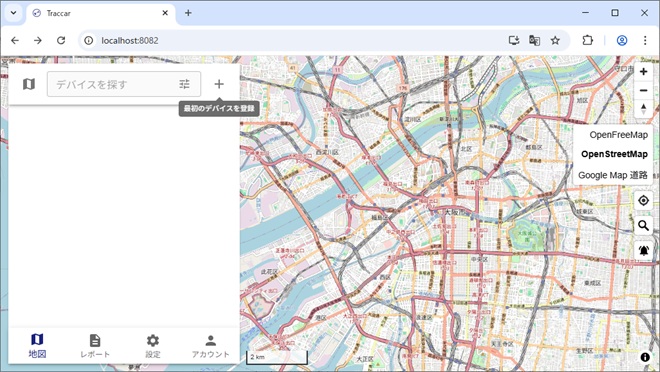Click the 2 km map scale bar
Image resolution: width=660 pixels, height=372 pixels.
click(277, 358)
